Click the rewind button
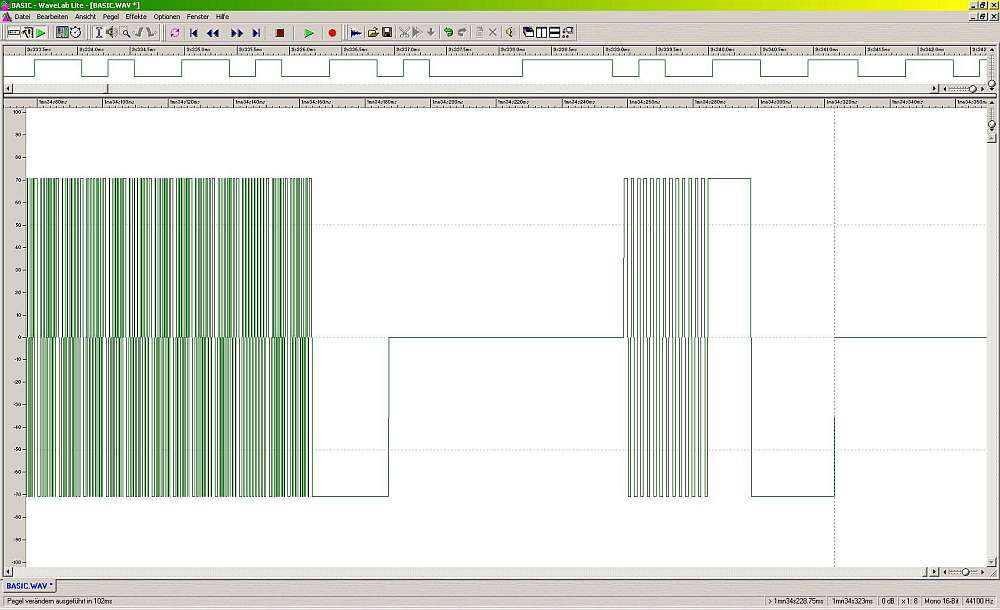The height and width of the screenshot is (610, 1000). (x=213, y=33)
